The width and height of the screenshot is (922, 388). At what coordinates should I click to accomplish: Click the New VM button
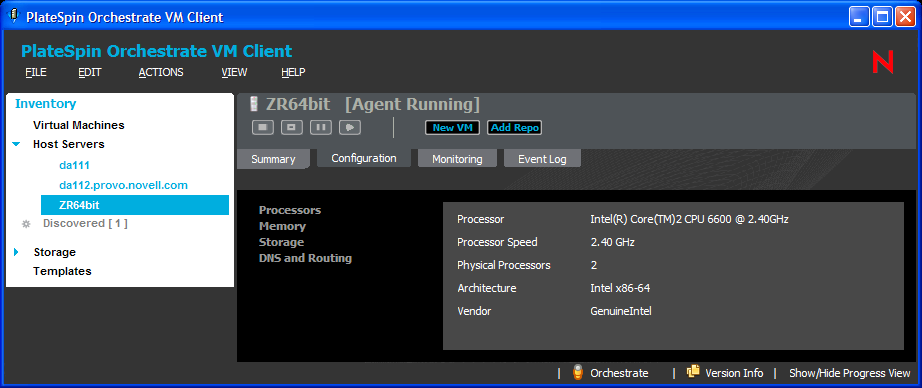(x=452, y=128)
